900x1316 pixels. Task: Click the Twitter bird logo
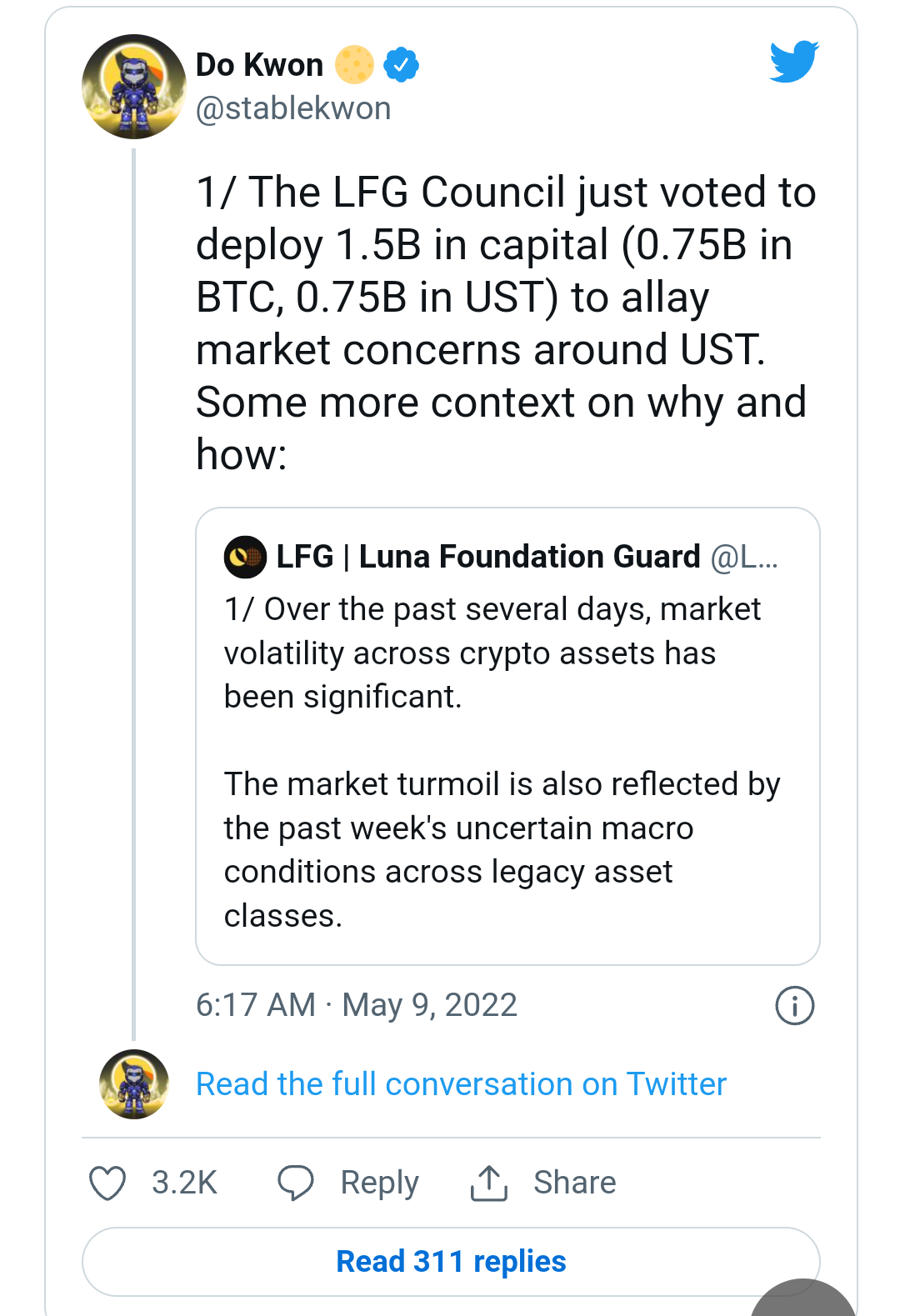(794, 63)
